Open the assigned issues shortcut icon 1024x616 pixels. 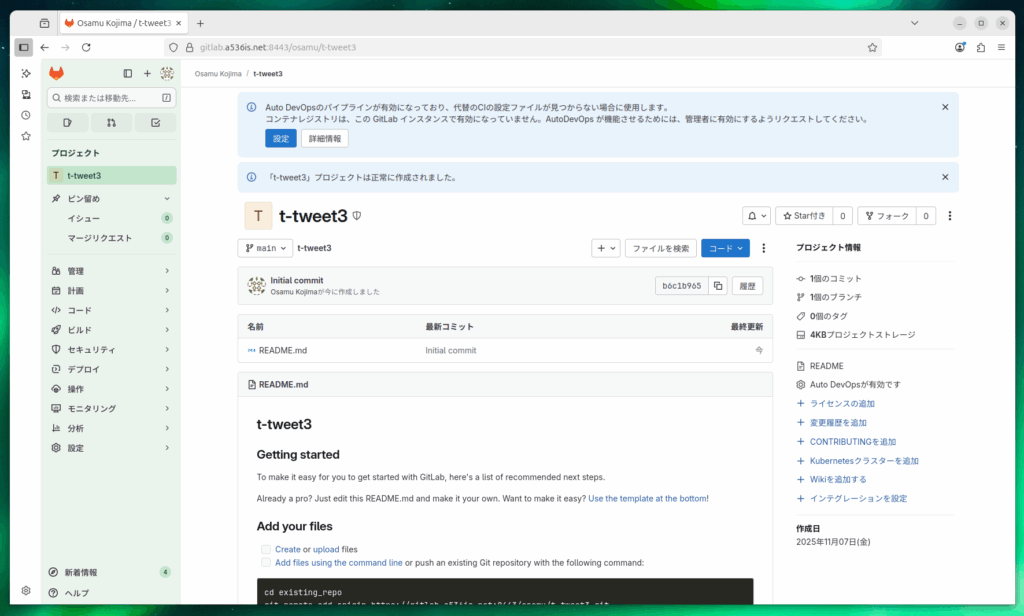point(67,123)
